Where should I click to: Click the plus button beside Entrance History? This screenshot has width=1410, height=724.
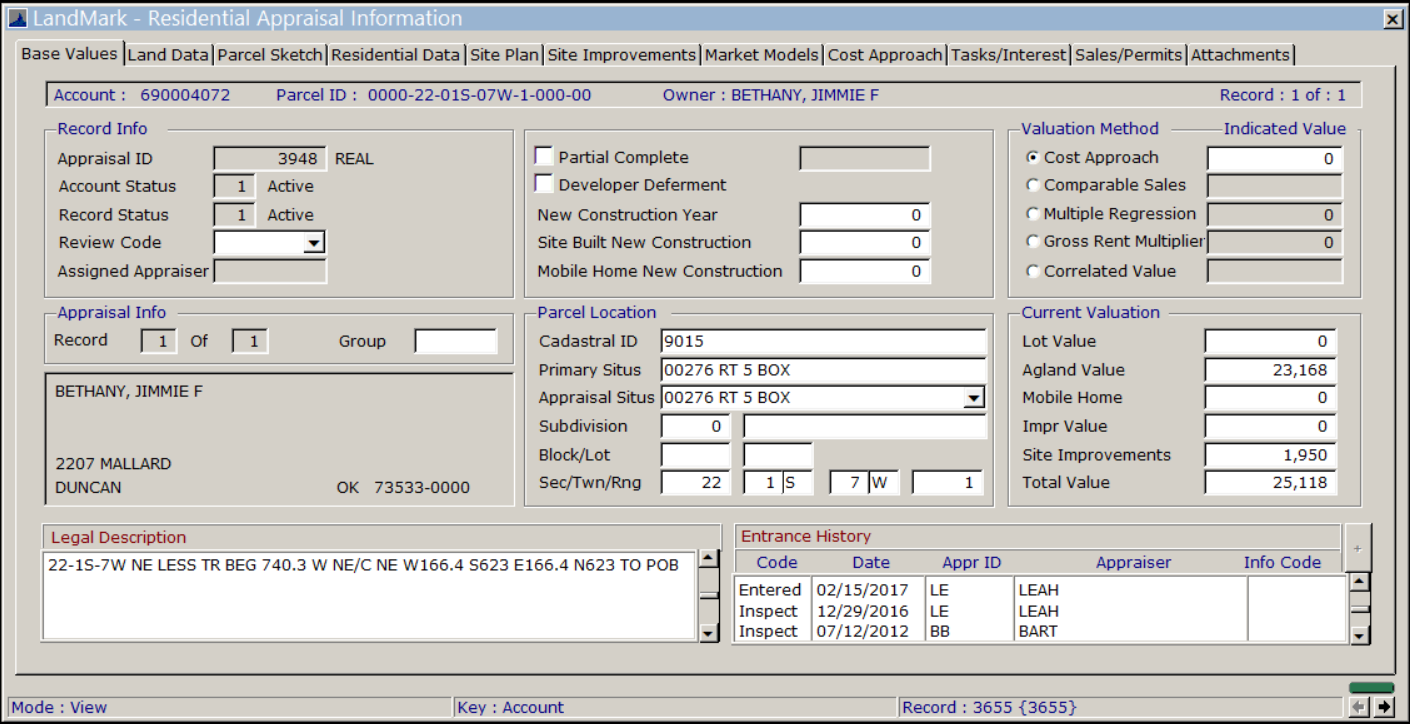(1357, 548)
